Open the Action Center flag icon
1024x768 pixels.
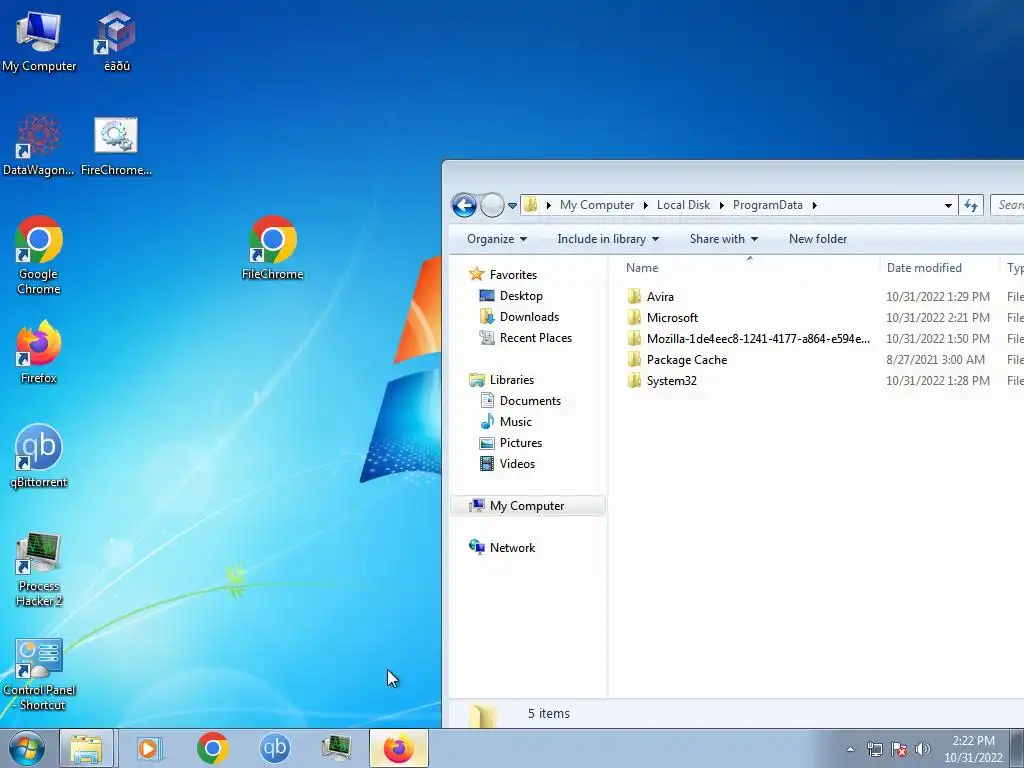(x=899, y=749)
